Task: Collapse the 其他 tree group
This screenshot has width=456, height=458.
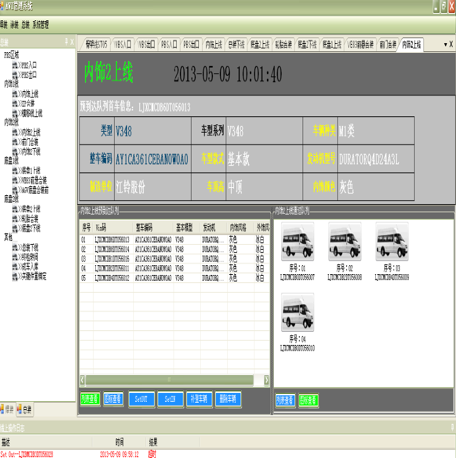Action: coord(8,237)
